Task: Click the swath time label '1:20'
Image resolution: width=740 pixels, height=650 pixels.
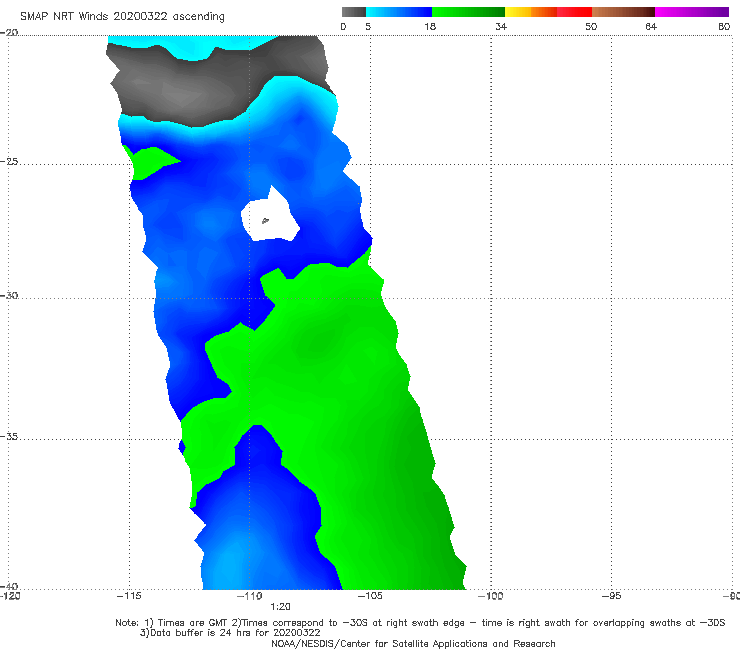Action: pyautogui.click(x=280, y=607)
